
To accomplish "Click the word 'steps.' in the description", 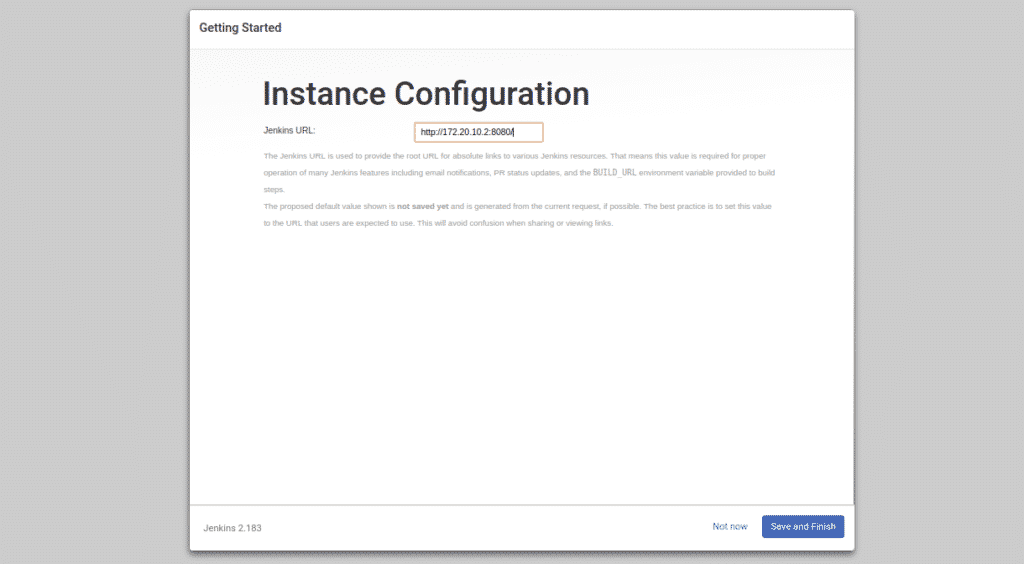I will (x=274, y=189).
